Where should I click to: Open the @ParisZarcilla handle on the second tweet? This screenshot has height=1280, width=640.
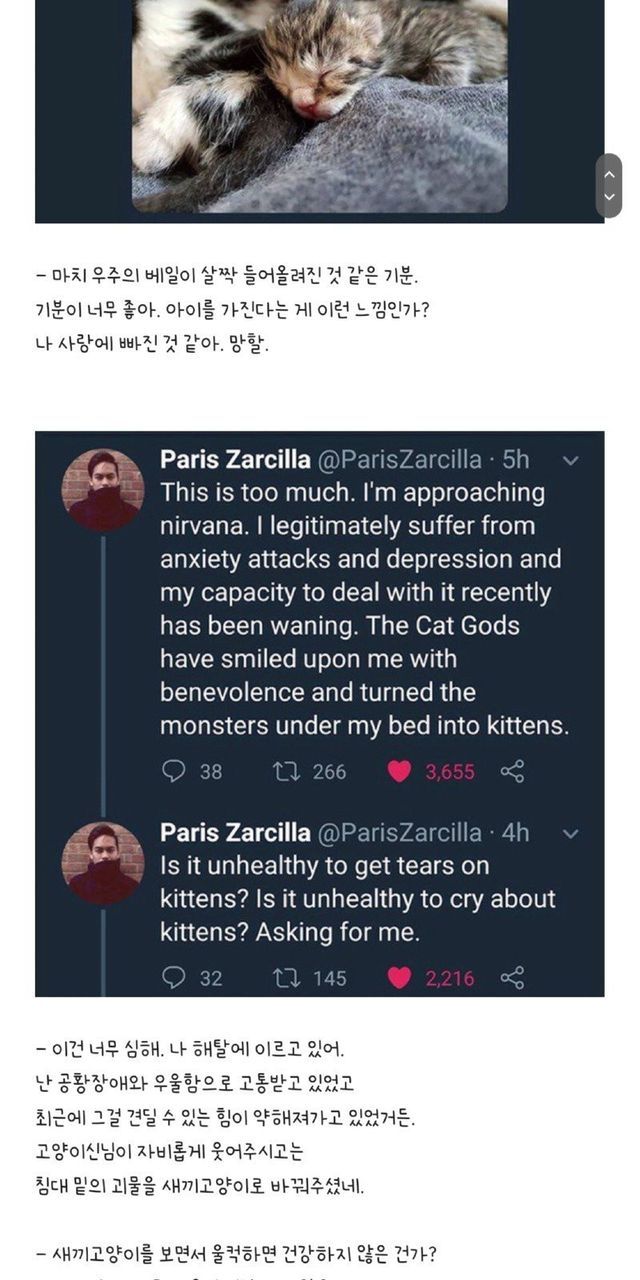coord(399,832)
